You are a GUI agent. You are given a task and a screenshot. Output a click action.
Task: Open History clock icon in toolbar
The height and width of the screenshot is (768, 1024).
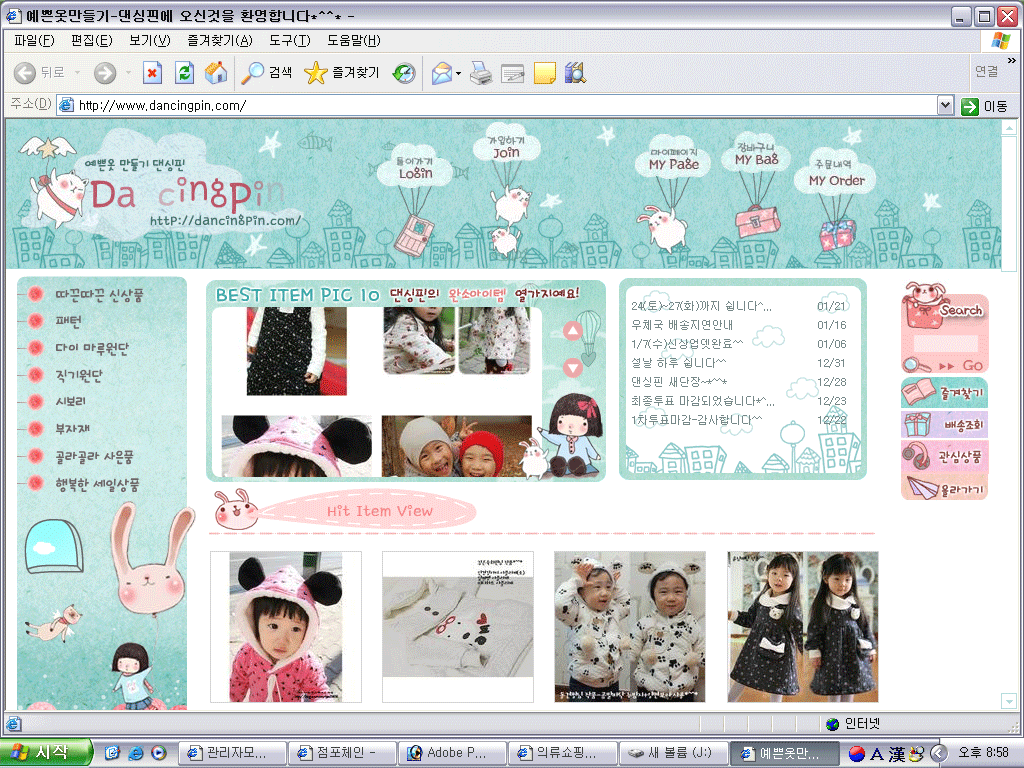click(x=404, y=72)
